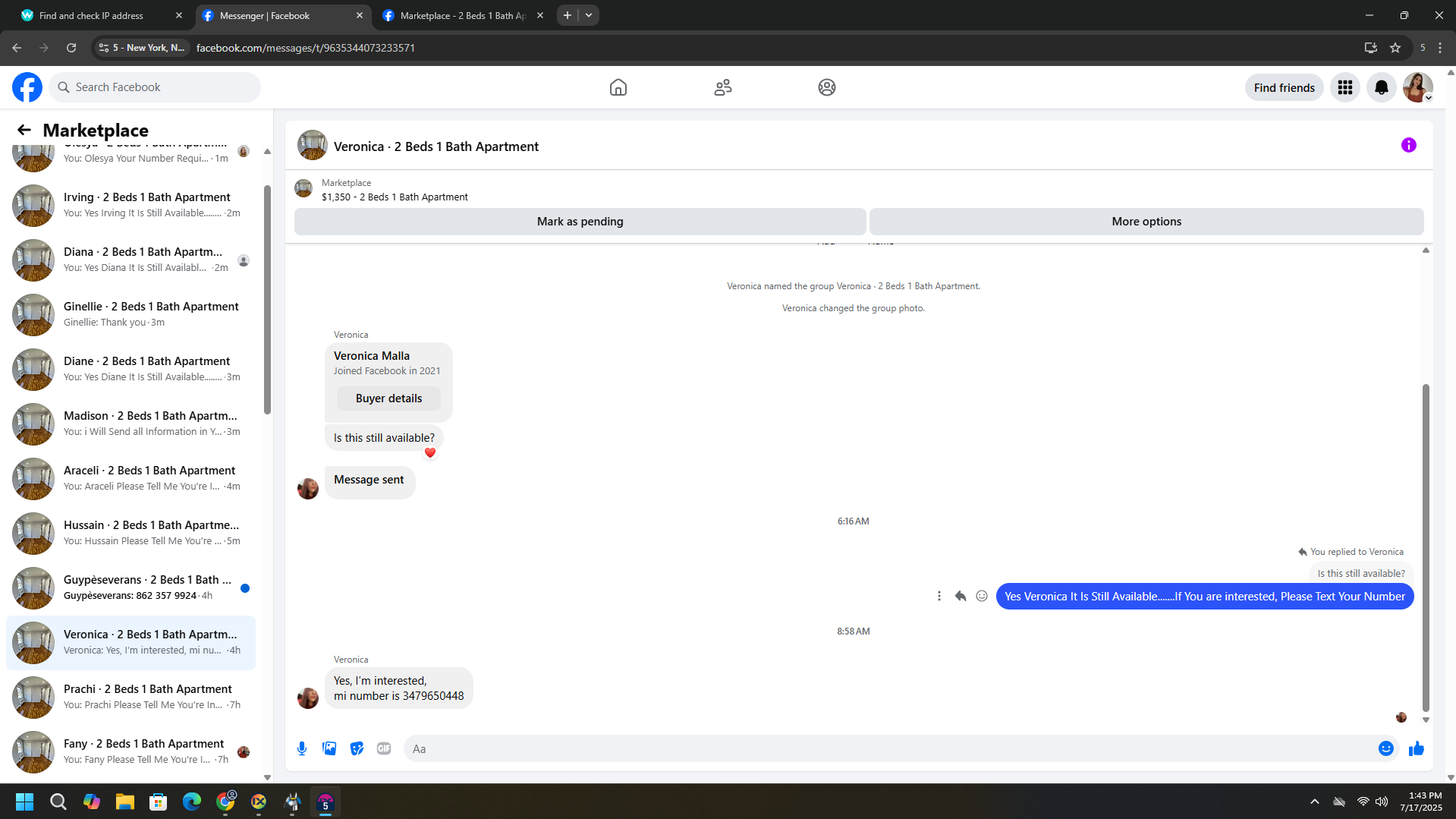Click the "Is this still available?" message bubble
Image resolution: width=1456 pixels, height=819 pixels.
coord(384,438)
